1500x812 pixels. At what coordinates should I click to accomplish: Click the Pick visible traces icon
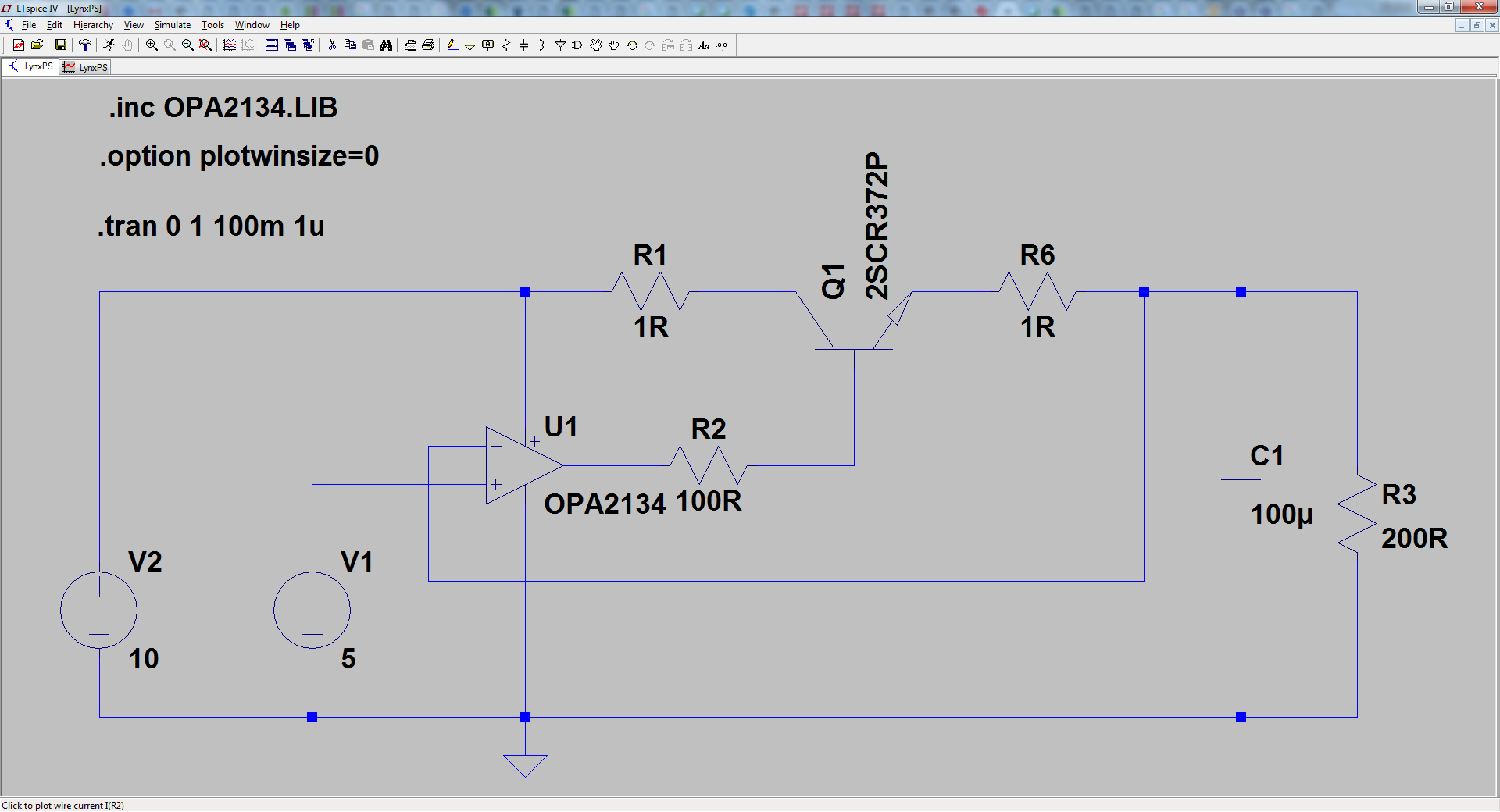230,45
